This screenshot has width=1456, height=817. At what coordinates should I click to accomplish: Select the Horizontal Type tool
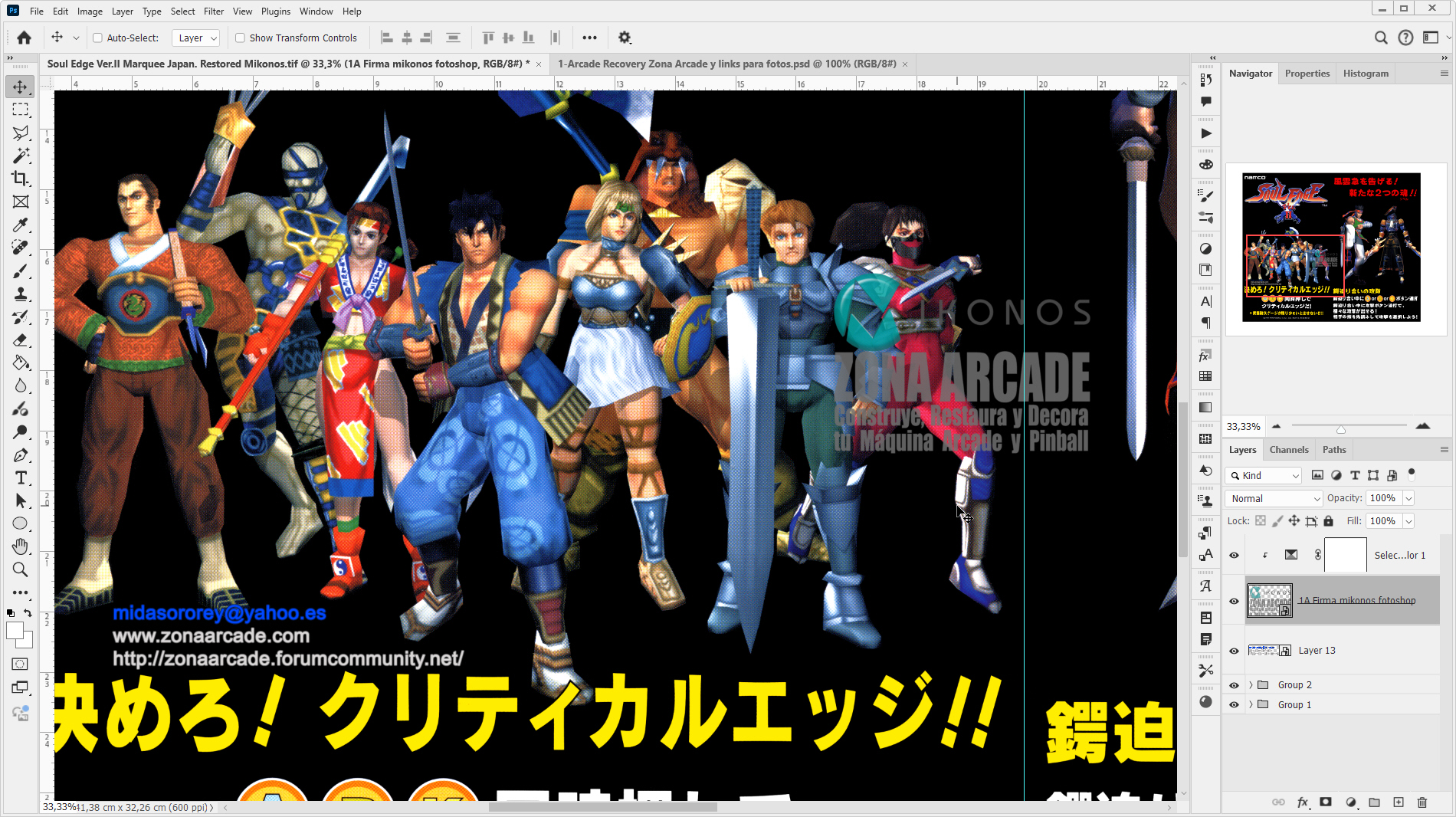point(21,477)
